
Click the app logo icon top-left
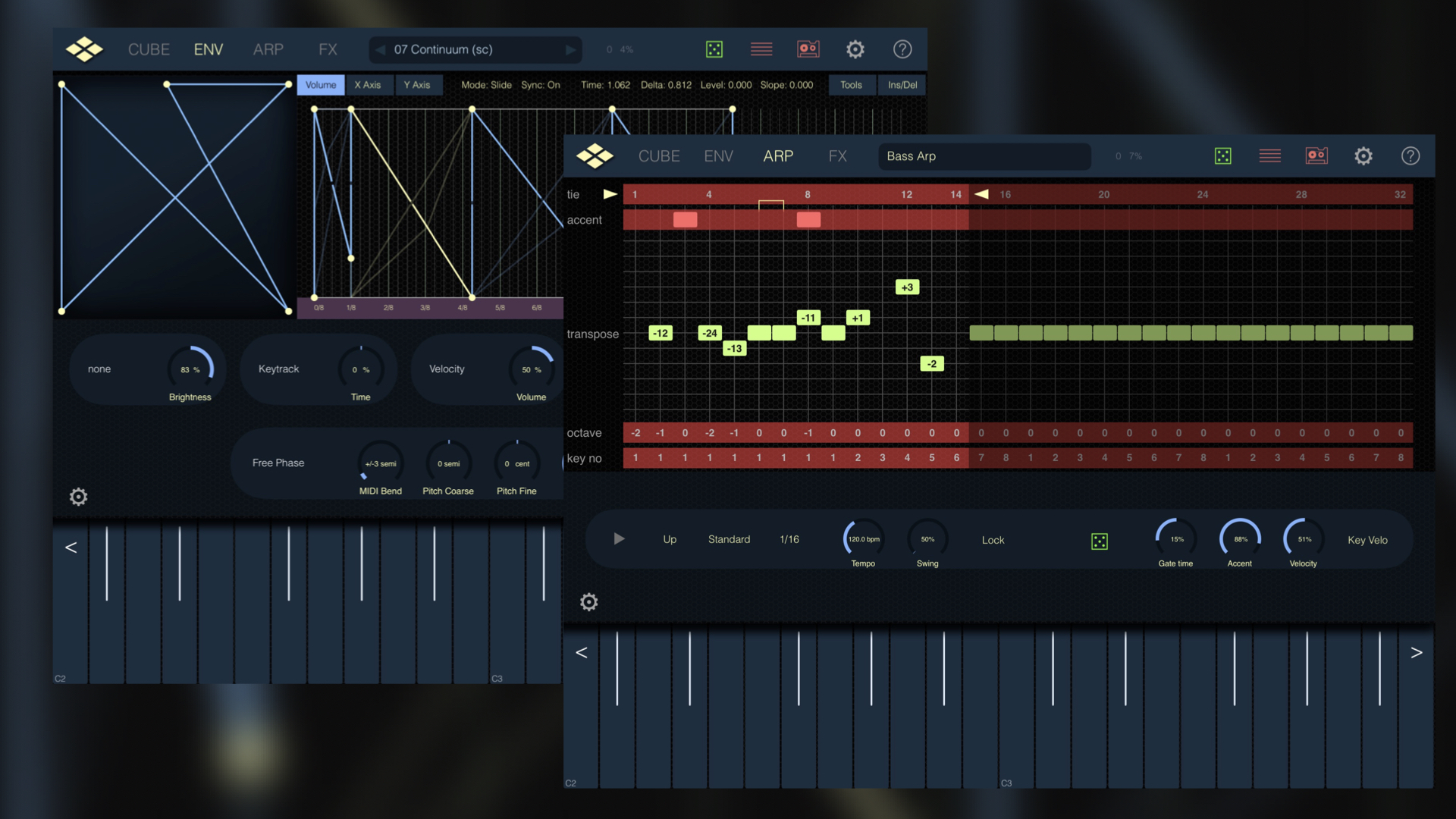pos(84,49)
